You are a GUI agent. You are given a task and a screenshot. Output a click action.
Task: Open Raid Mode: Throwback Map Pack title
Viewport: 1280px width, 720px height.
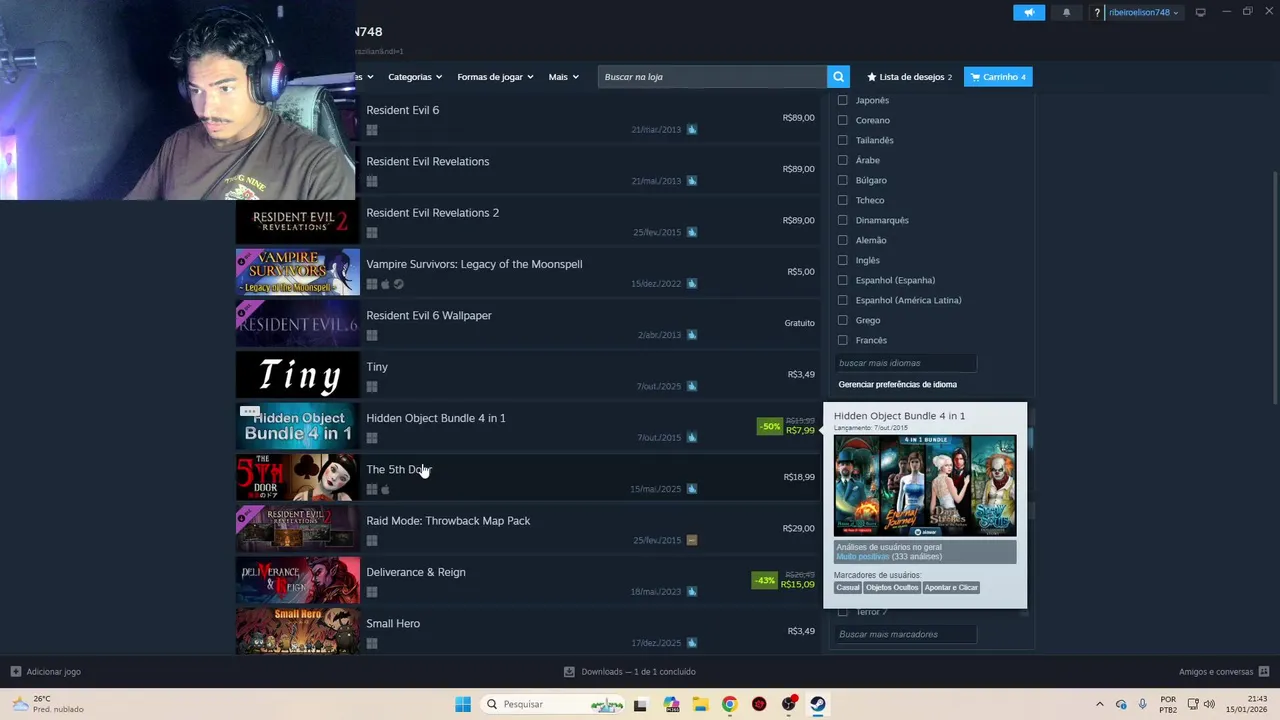(x=448, y=521)
